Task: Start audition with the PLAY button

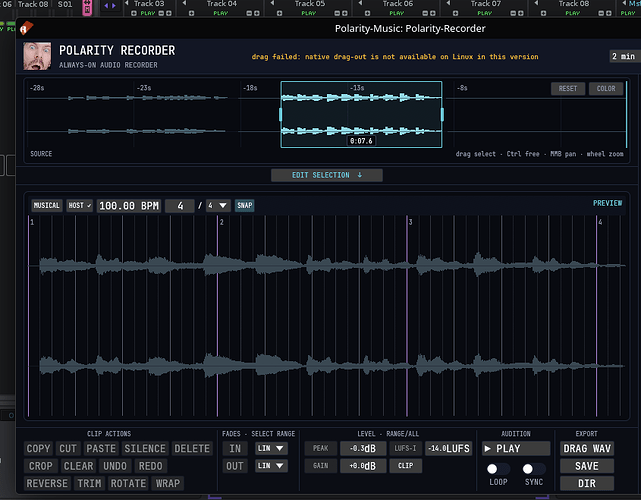Action: 516,448
